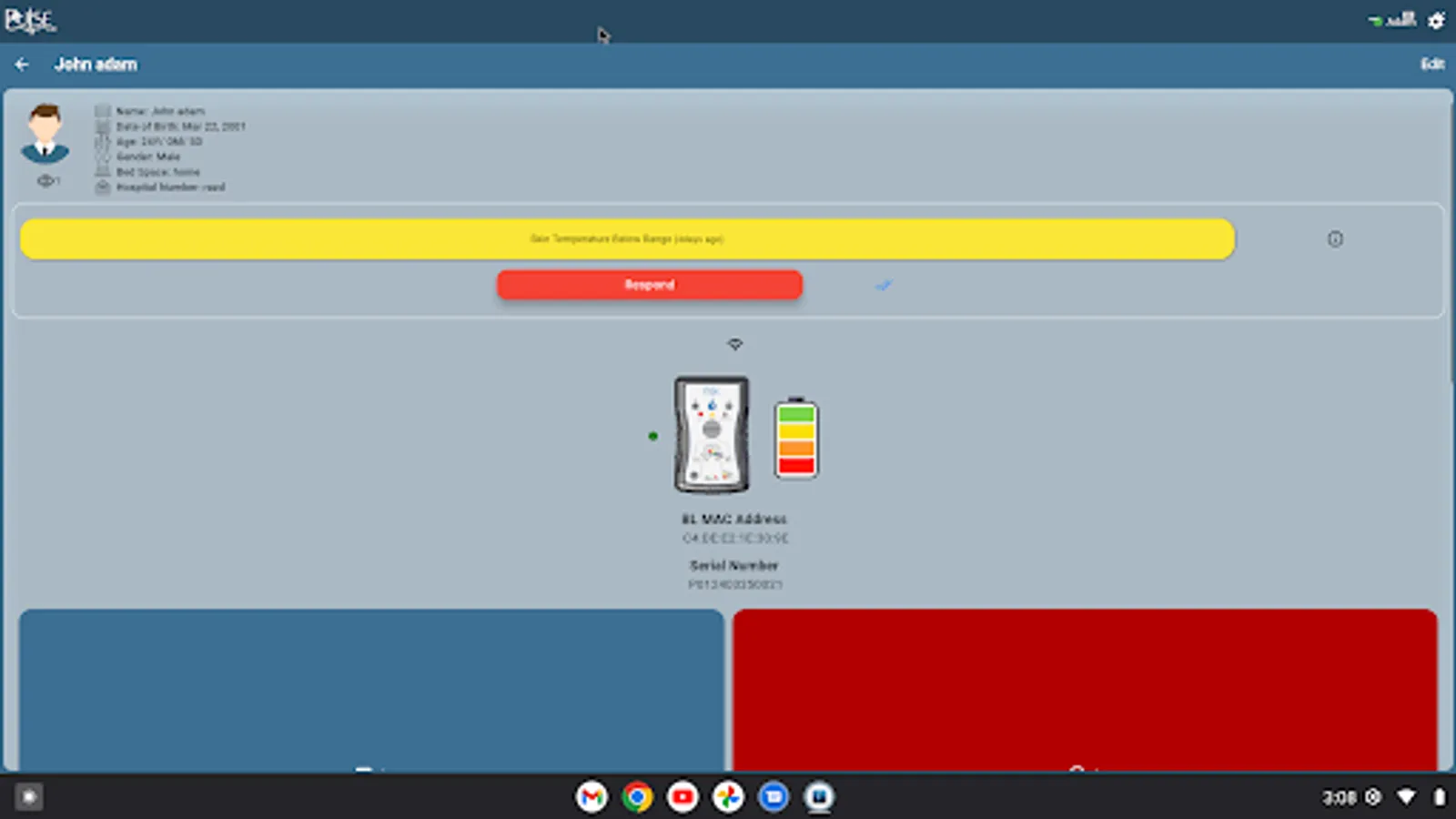Click the Skin Temperature Below Range alert banner
This screenshot has width=1456, height=819.
point(628,238)
